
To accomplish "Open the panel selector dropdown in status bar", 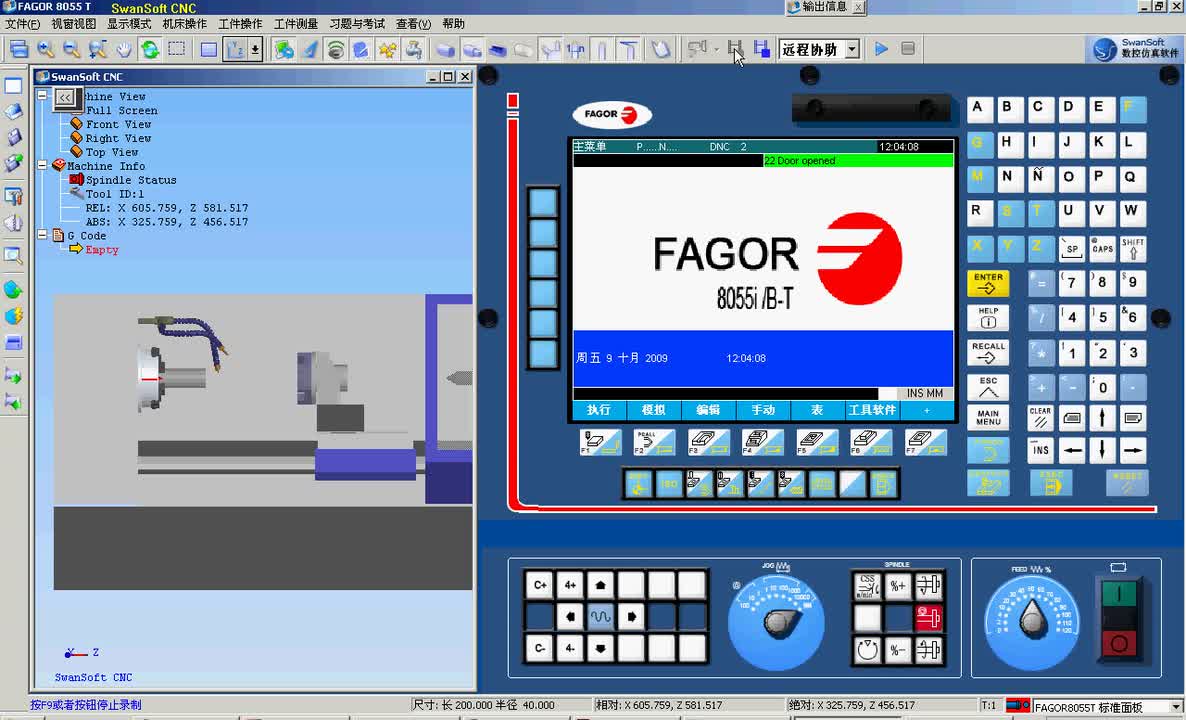I will click(1176, 708).
